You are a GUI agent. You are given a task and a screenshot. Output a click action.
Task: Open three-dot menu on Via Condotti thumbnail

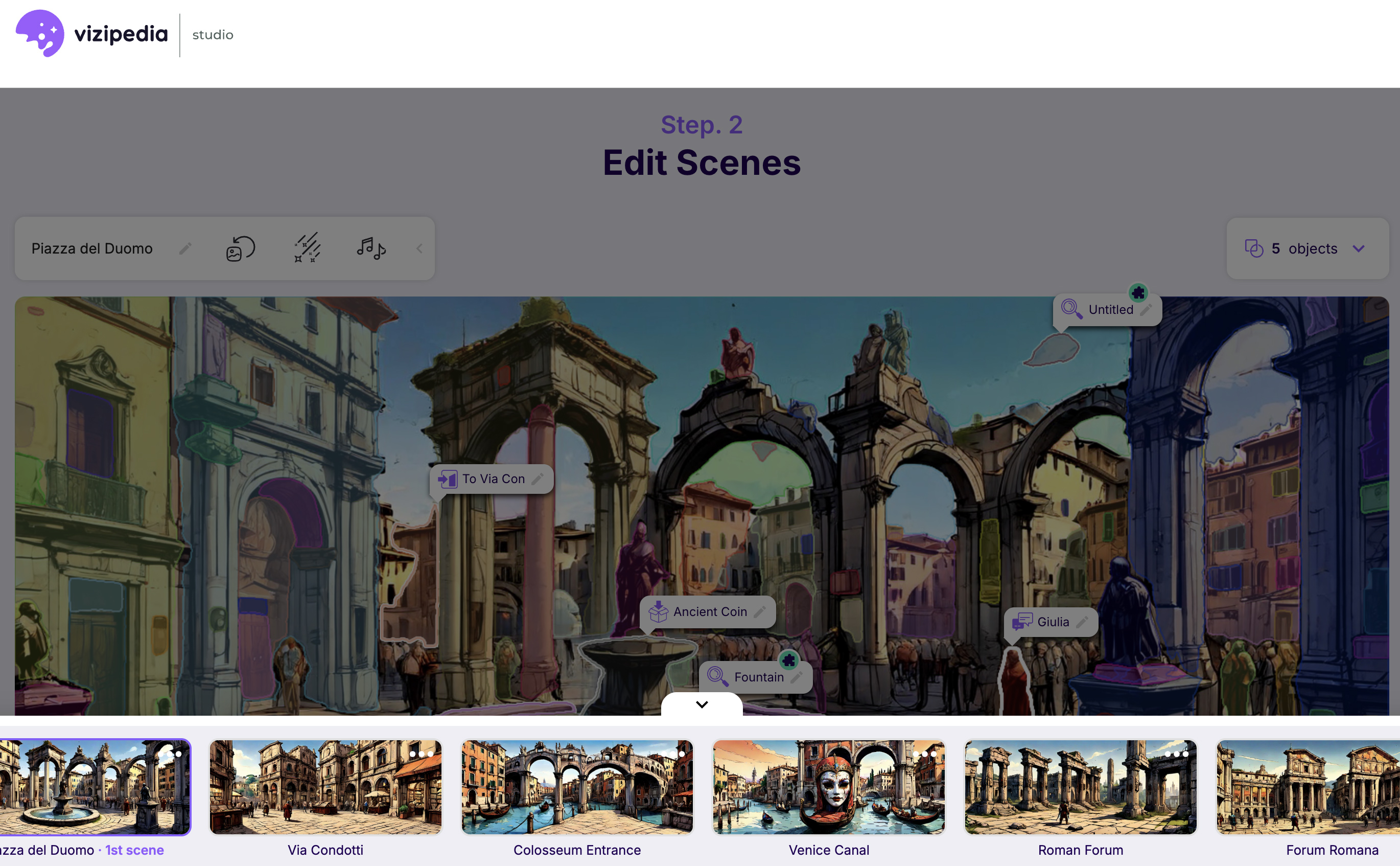(x=421, y=754)
